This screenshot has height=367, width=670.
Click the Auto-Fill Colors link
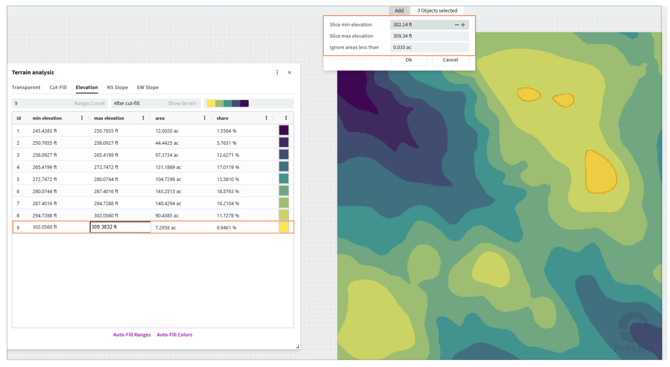click(175, 335)
